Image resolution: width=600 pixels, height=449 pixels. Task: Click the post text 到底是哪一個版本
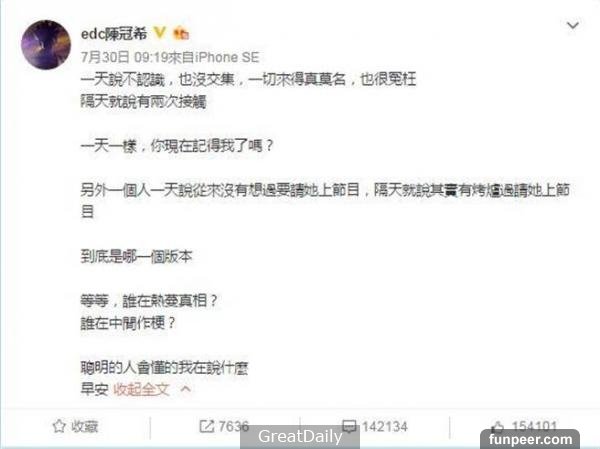coord(136,256)
